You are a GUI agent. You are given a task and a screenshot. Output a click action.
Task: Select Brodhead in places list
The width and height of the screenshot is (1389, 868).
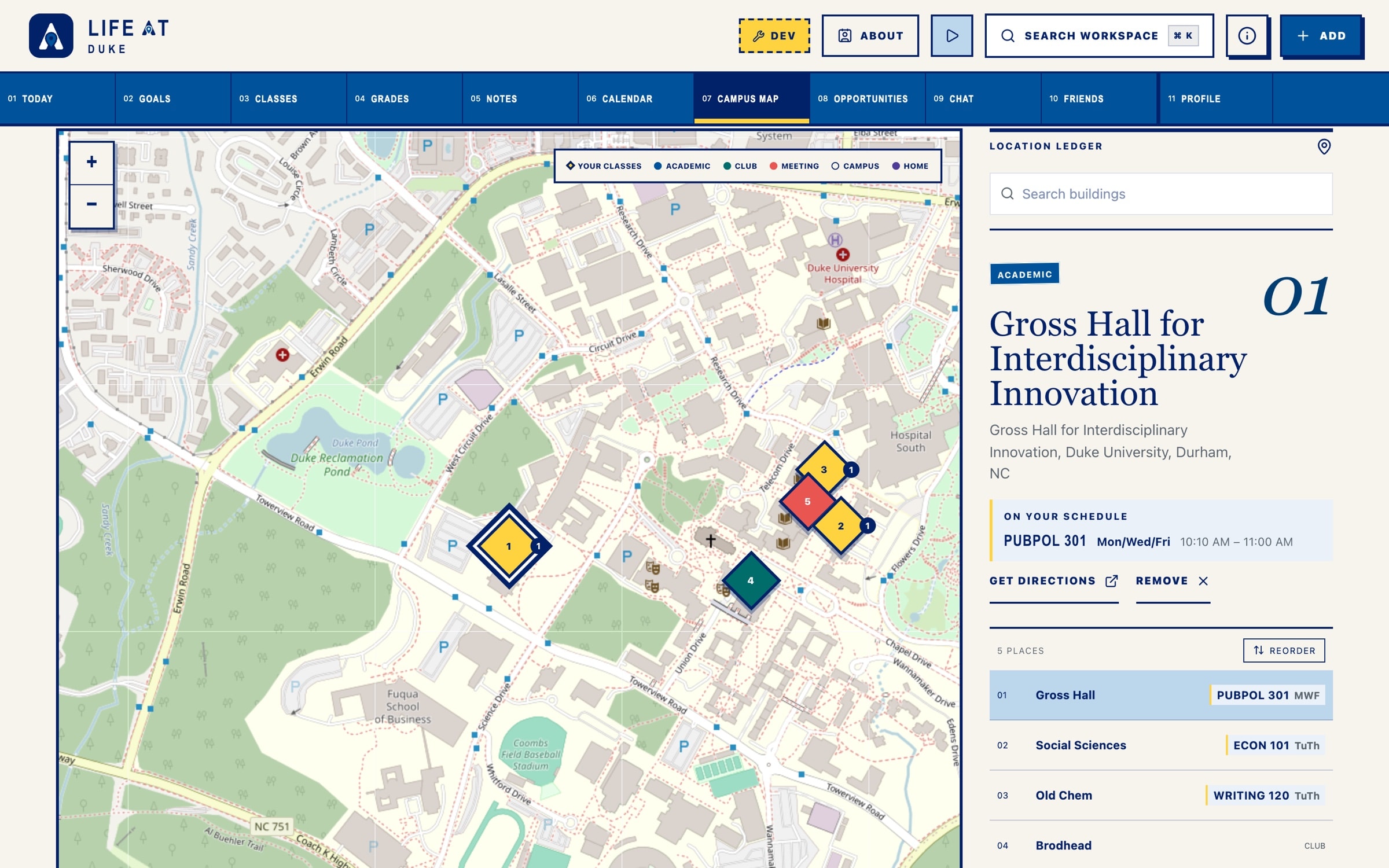(1160, 845)
